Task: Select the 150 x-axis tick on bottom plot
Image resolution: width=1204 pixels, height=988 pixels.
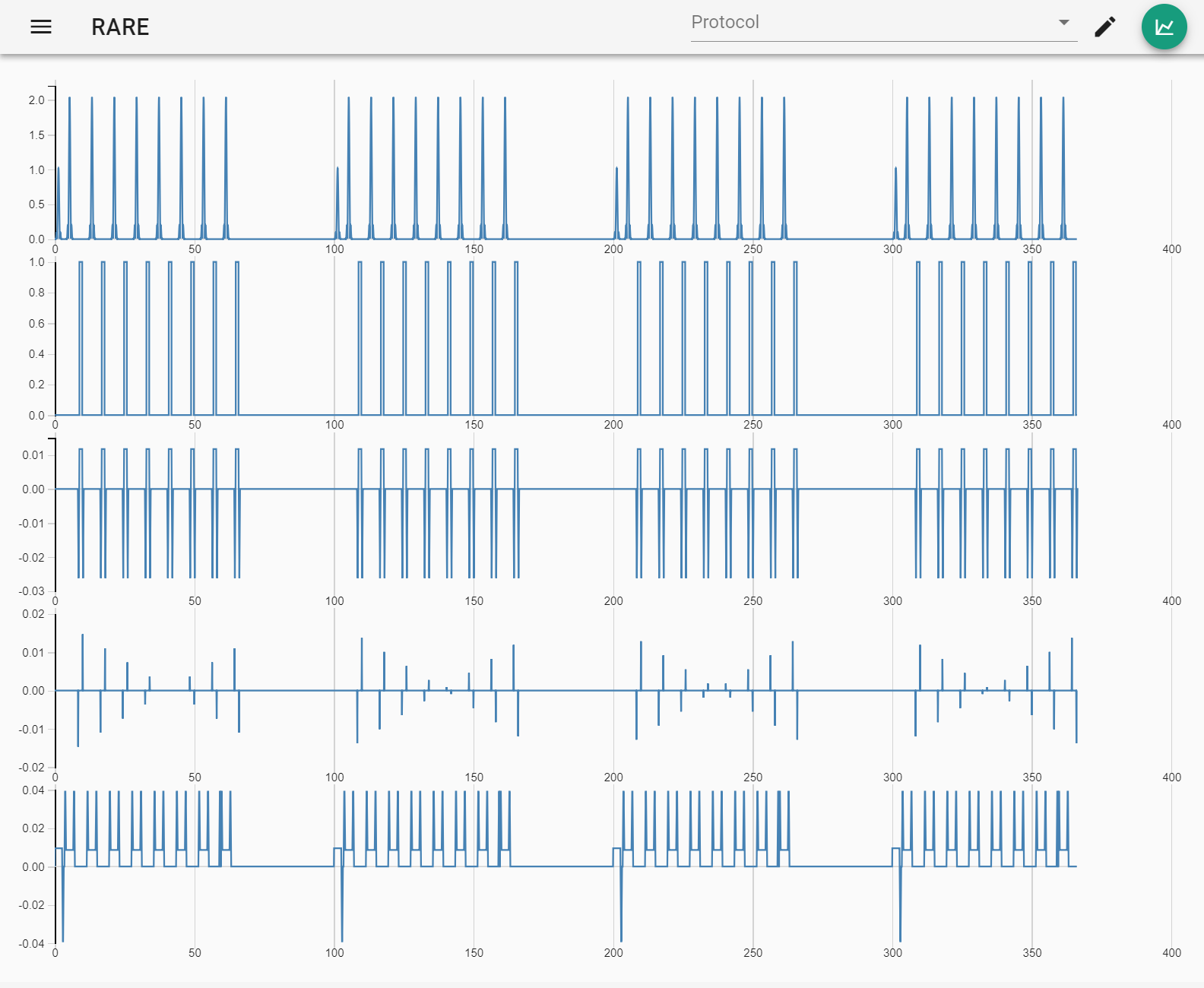Action: click(474, 953)
